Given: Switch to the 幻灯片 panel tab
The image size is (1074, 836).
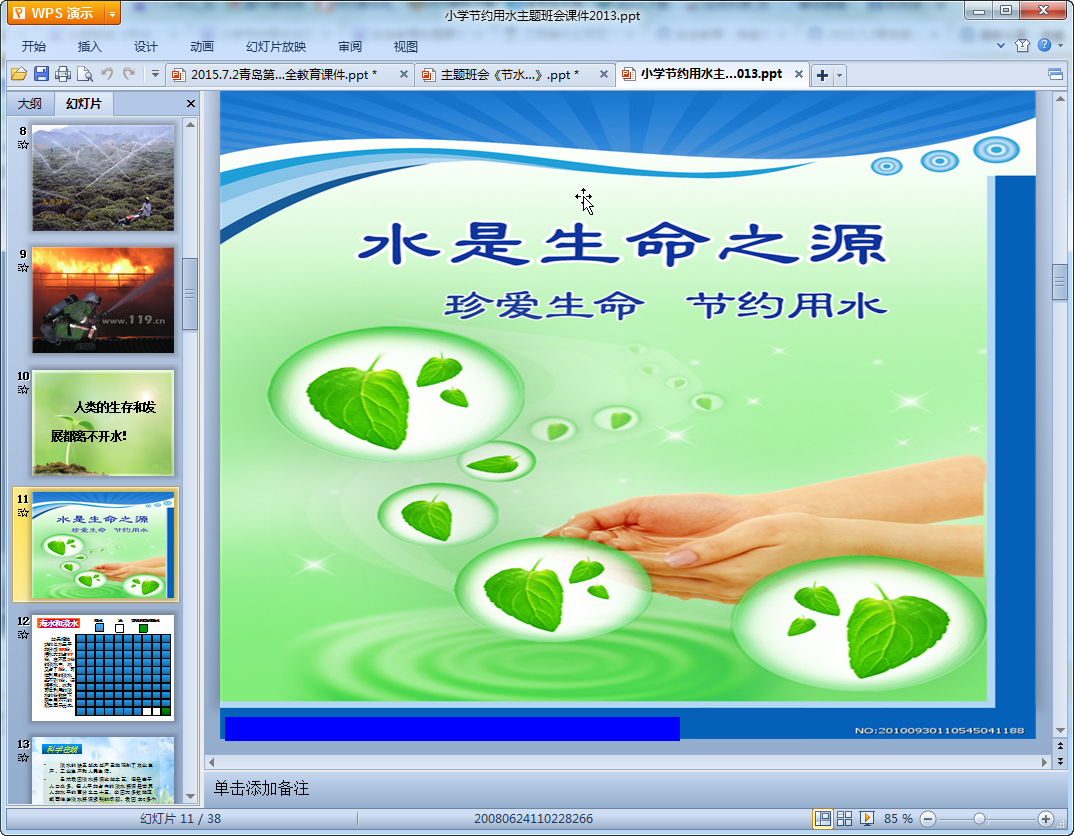Looking at the screenshot, I should [84, 103].
